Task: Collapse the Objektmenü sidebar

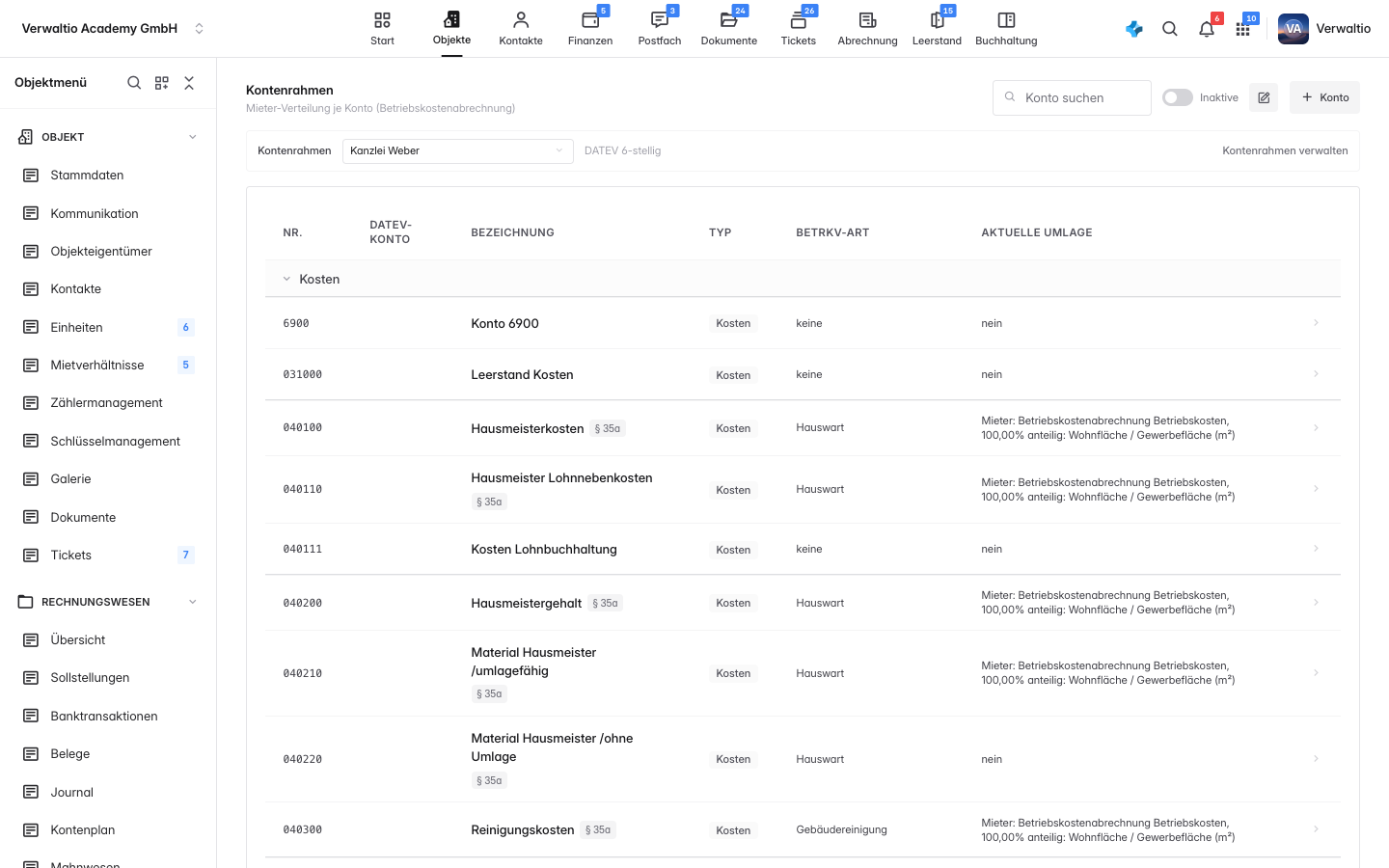Action: click(189, 83)
